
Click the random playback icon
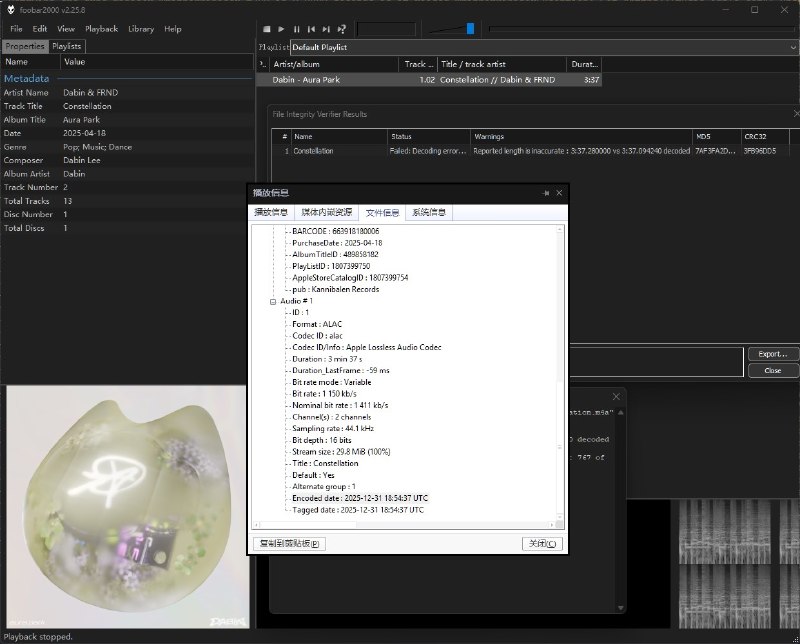342,29
